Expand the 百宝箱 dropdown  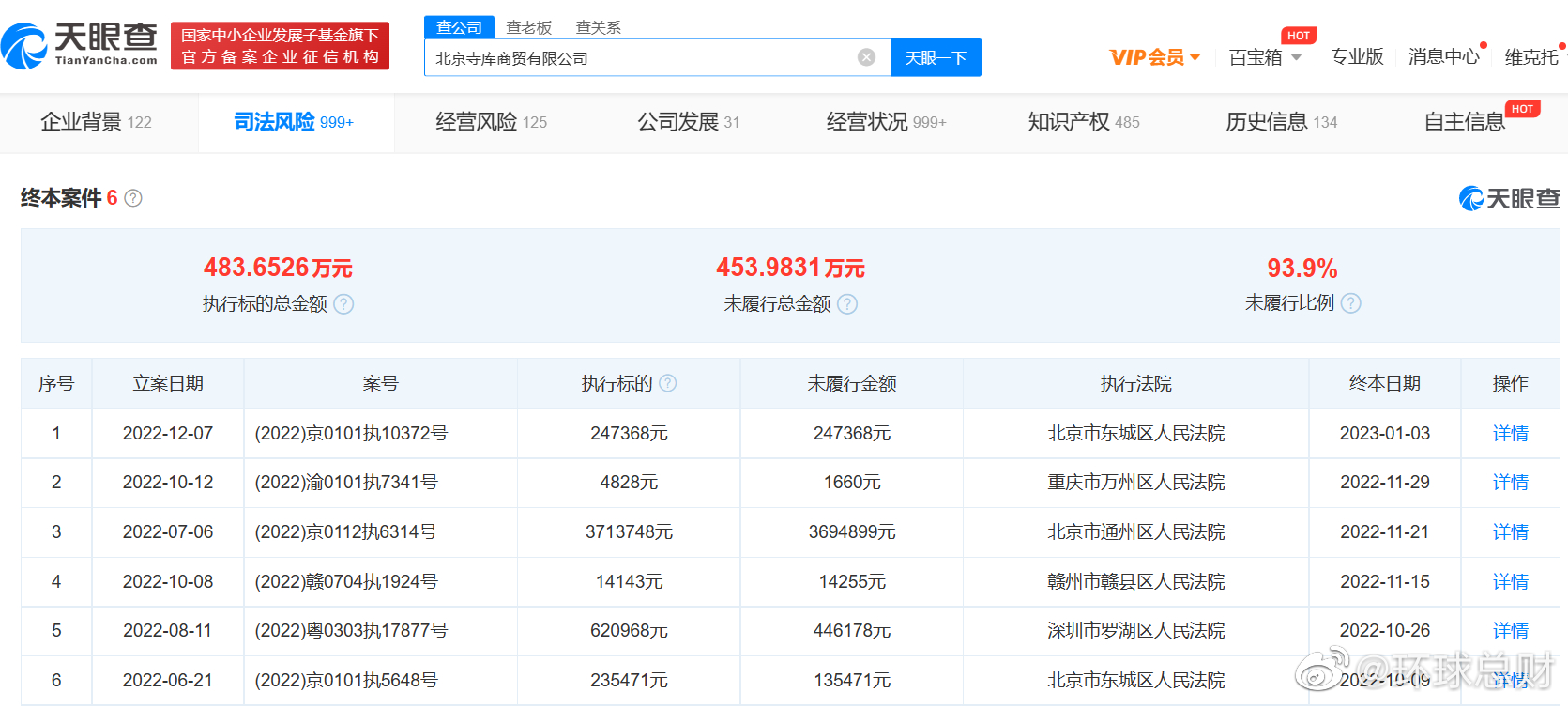[x=1297, y=57]
